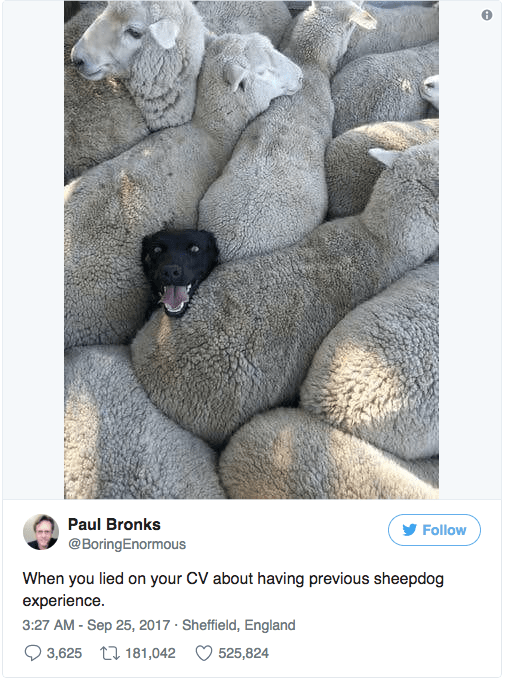Open Paul Bronks' profile avatar
Viewport: 512px width, 682px height.
41,532
